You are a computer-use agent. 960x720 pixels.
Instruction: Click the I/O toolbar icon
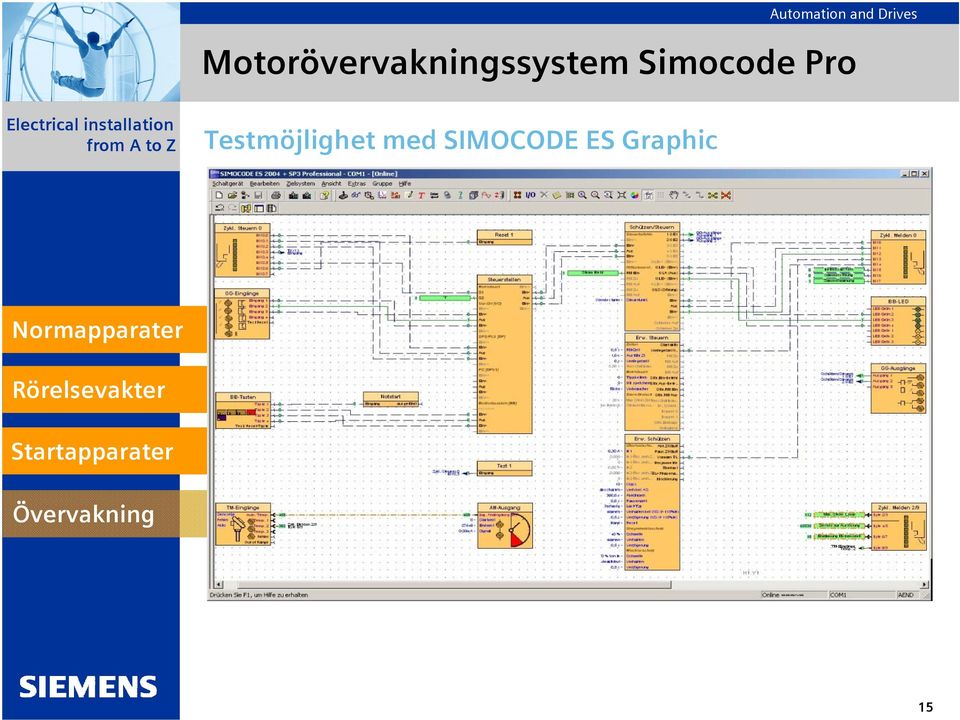tap(530, 195)
